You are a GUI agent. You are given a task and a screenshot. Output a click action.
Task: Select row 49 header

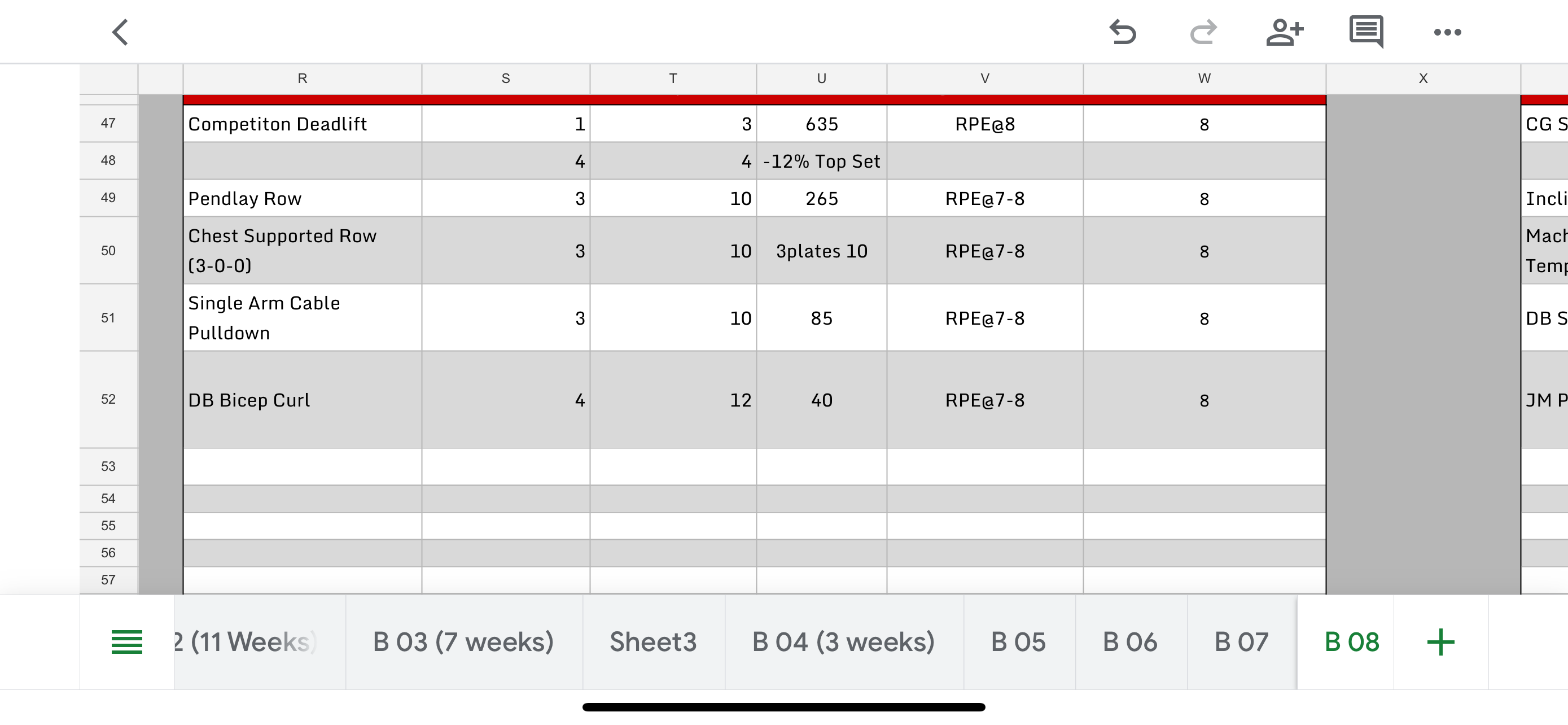coord(108,198)
